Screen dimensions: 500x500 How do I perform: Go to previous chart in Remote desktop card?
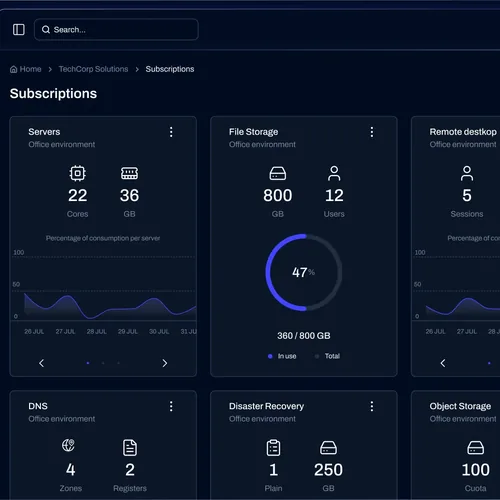443,363
